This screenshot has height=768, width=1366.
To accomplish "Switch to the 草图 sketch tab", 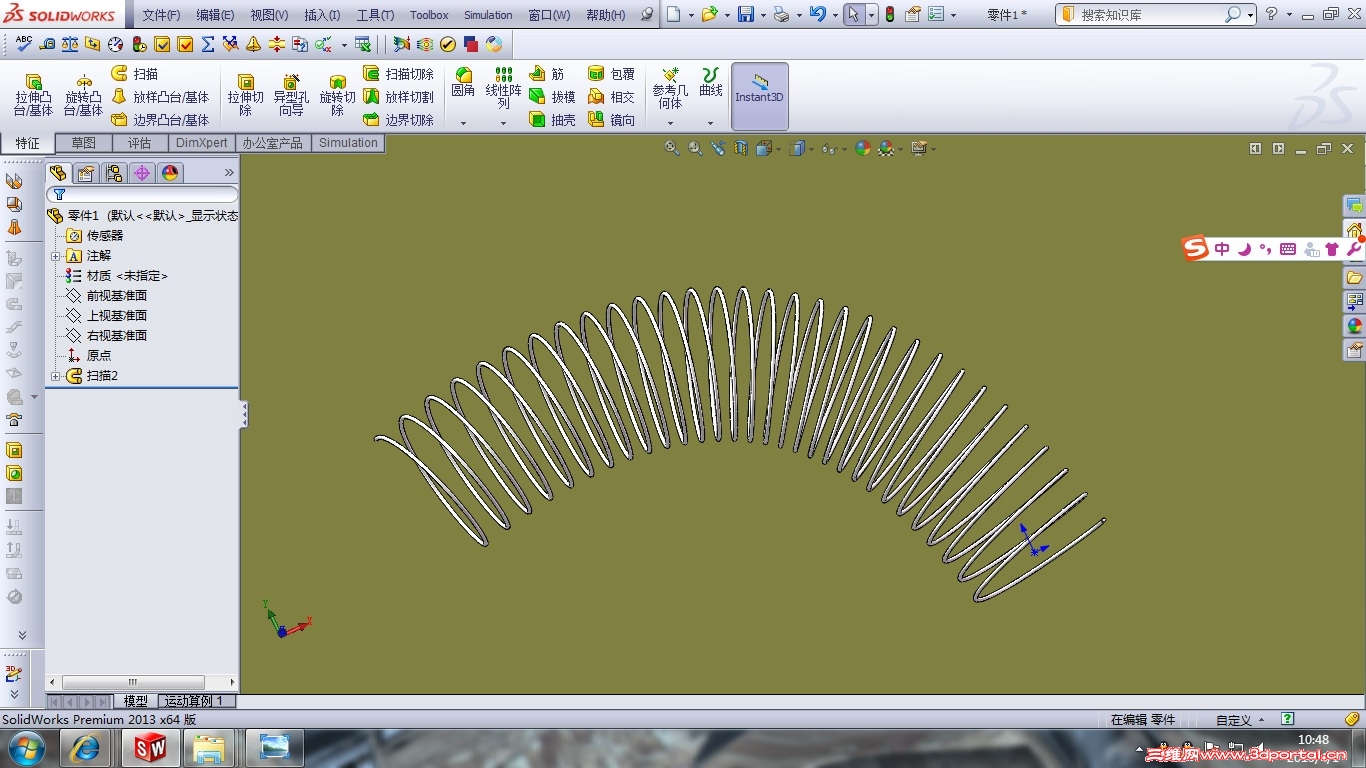I will pos(83,143).
